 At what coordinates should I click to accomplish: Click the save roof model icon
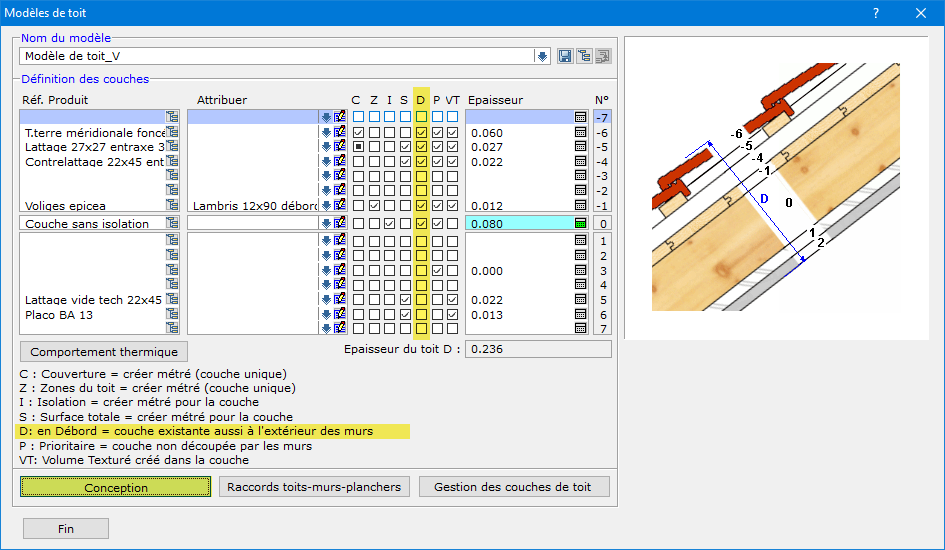point(565,57)
